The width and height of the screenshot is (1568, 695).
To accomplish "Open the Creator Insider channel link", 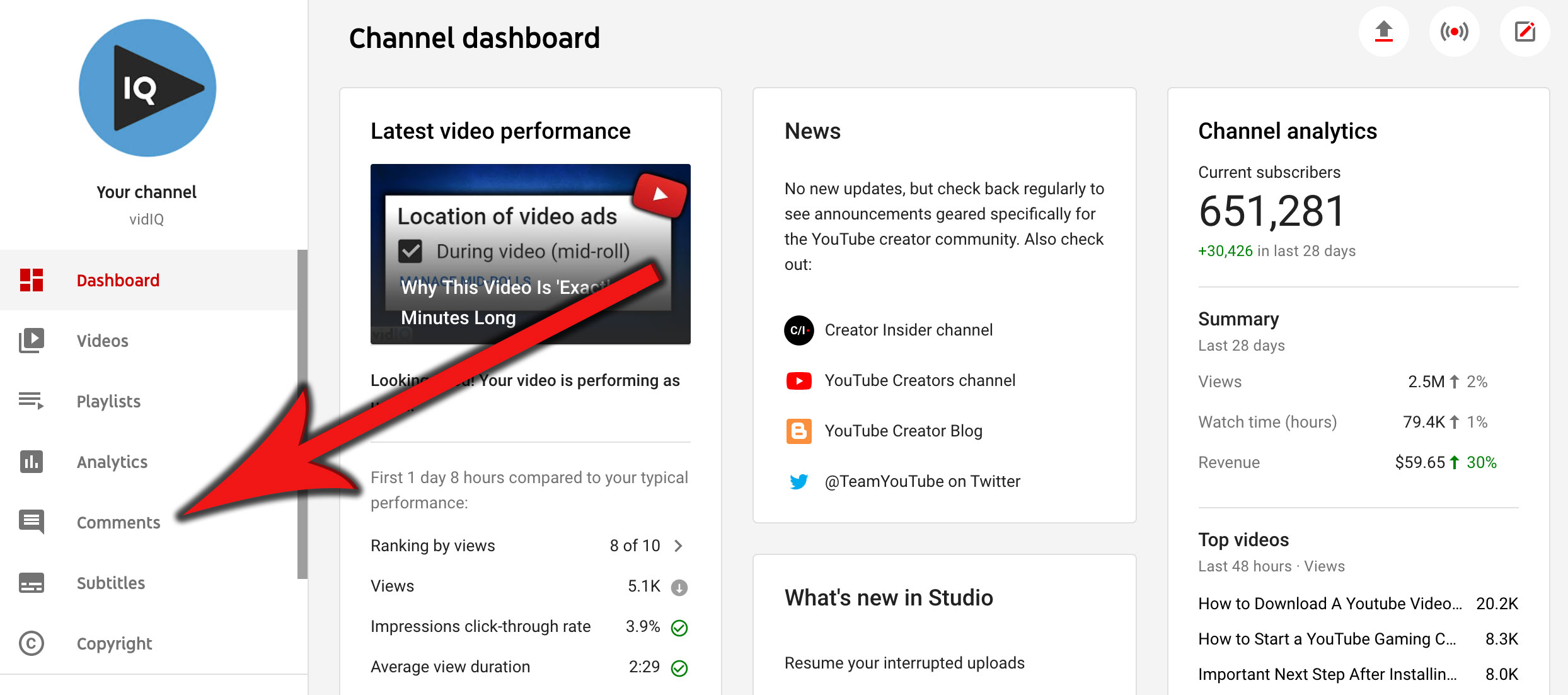I will [908, 330].
